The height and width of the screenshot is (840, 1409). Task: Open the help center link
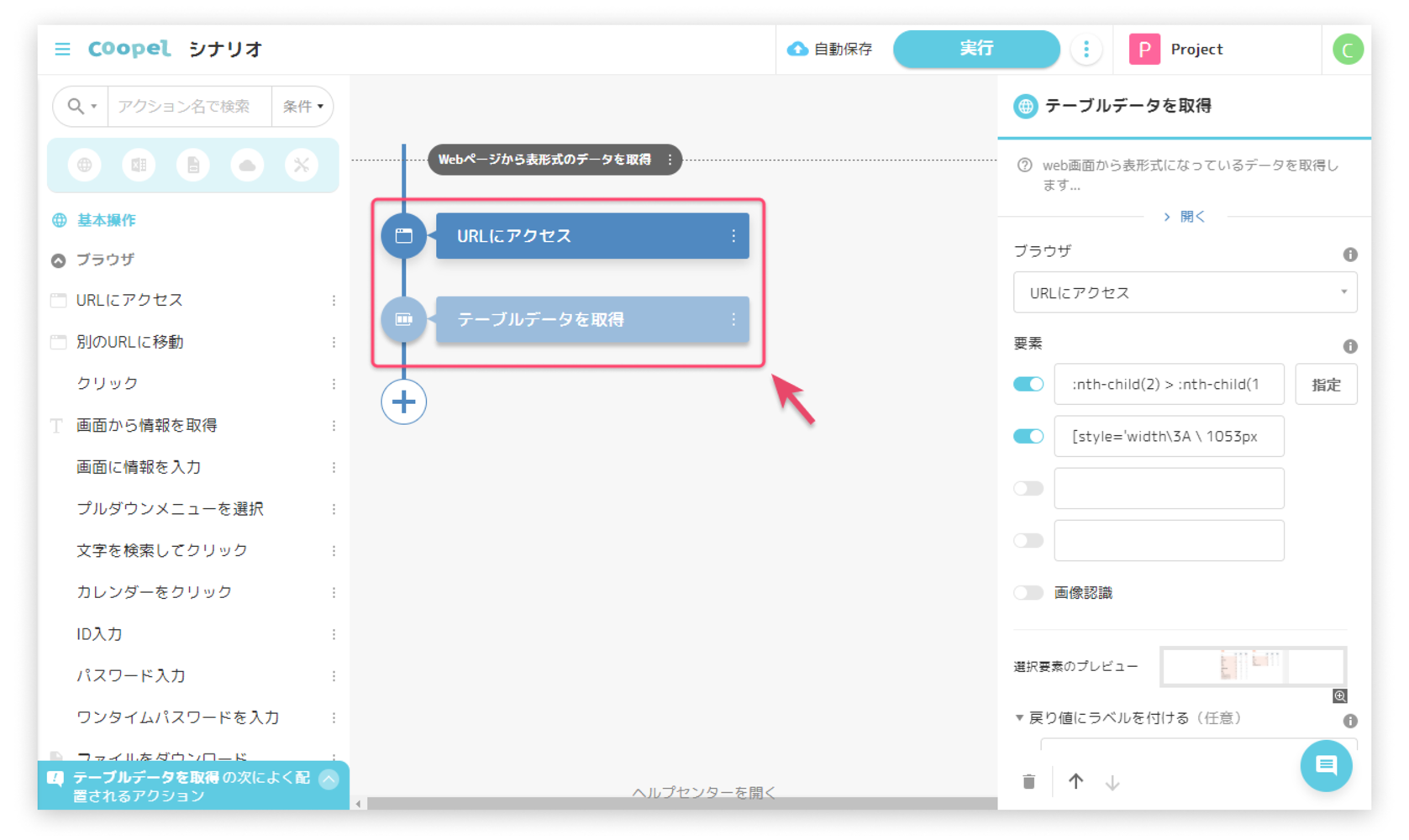[704, 792]
